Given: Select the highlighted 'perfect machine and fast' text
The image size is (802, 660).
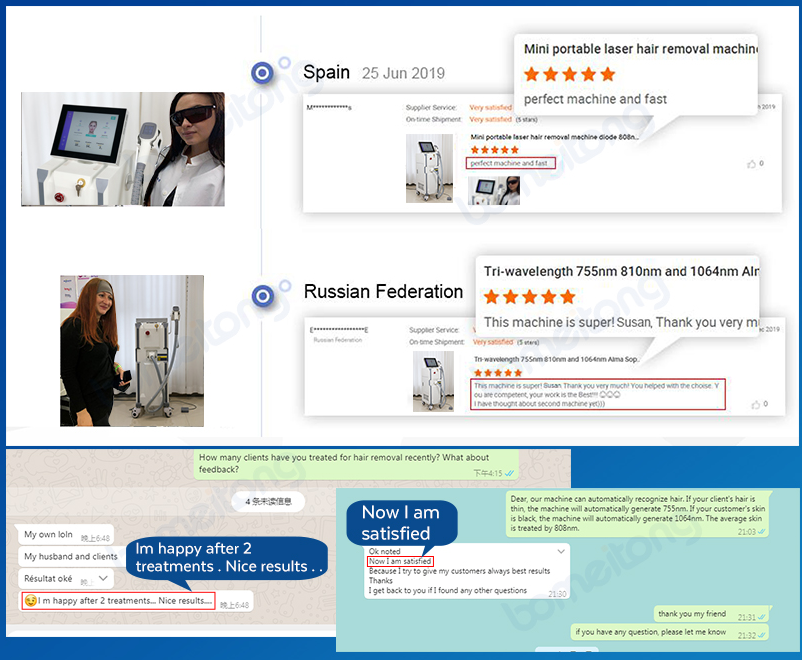Looking at the screenshot, I should [x=511, y=161].
